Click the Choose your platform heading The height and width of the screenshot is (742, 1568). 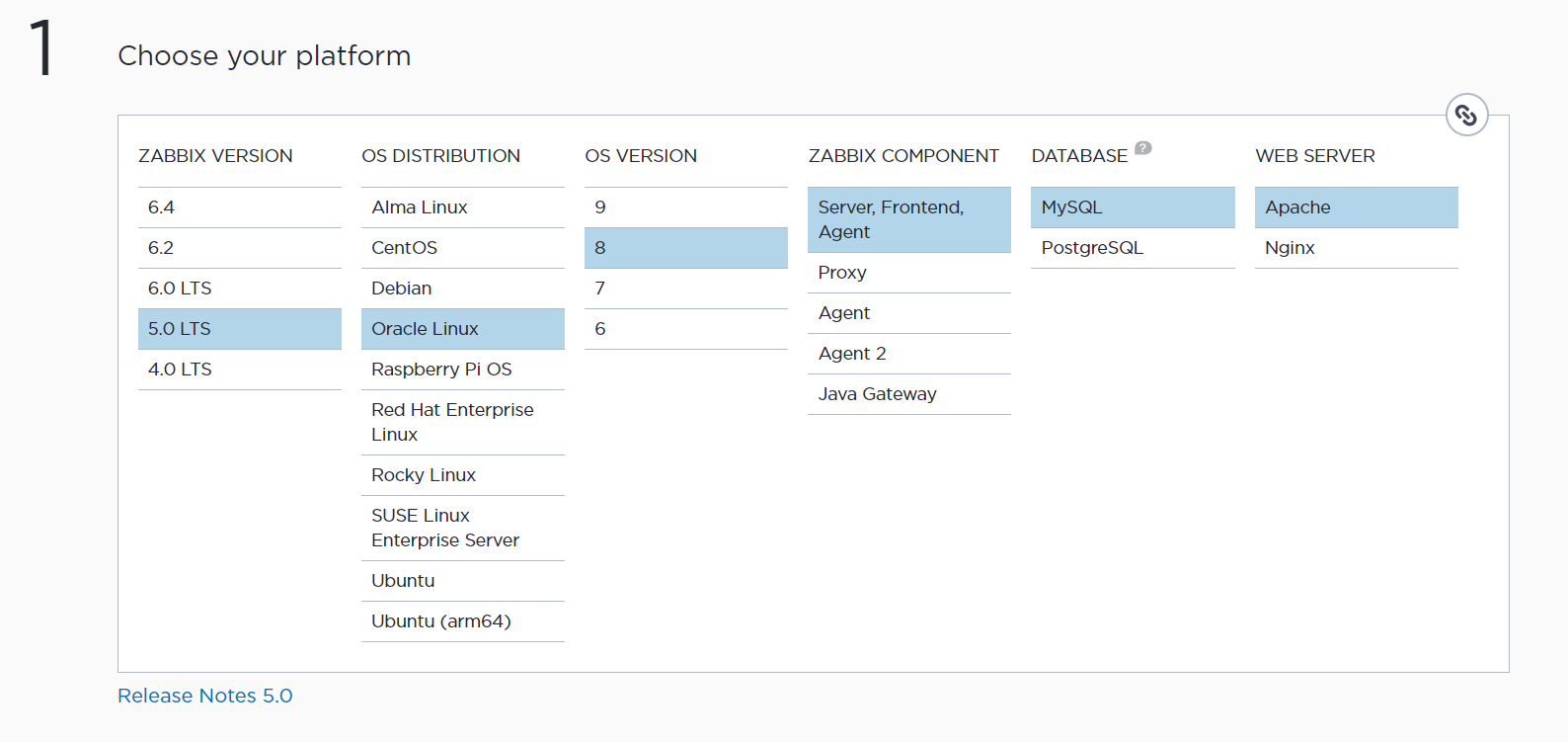(265, 56)
